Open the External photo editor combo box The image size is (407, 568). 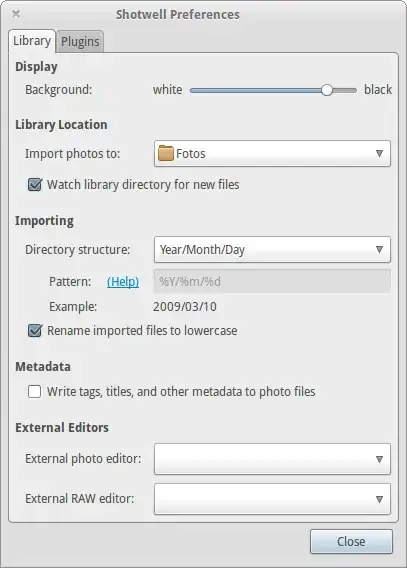(x=272, y=459)
